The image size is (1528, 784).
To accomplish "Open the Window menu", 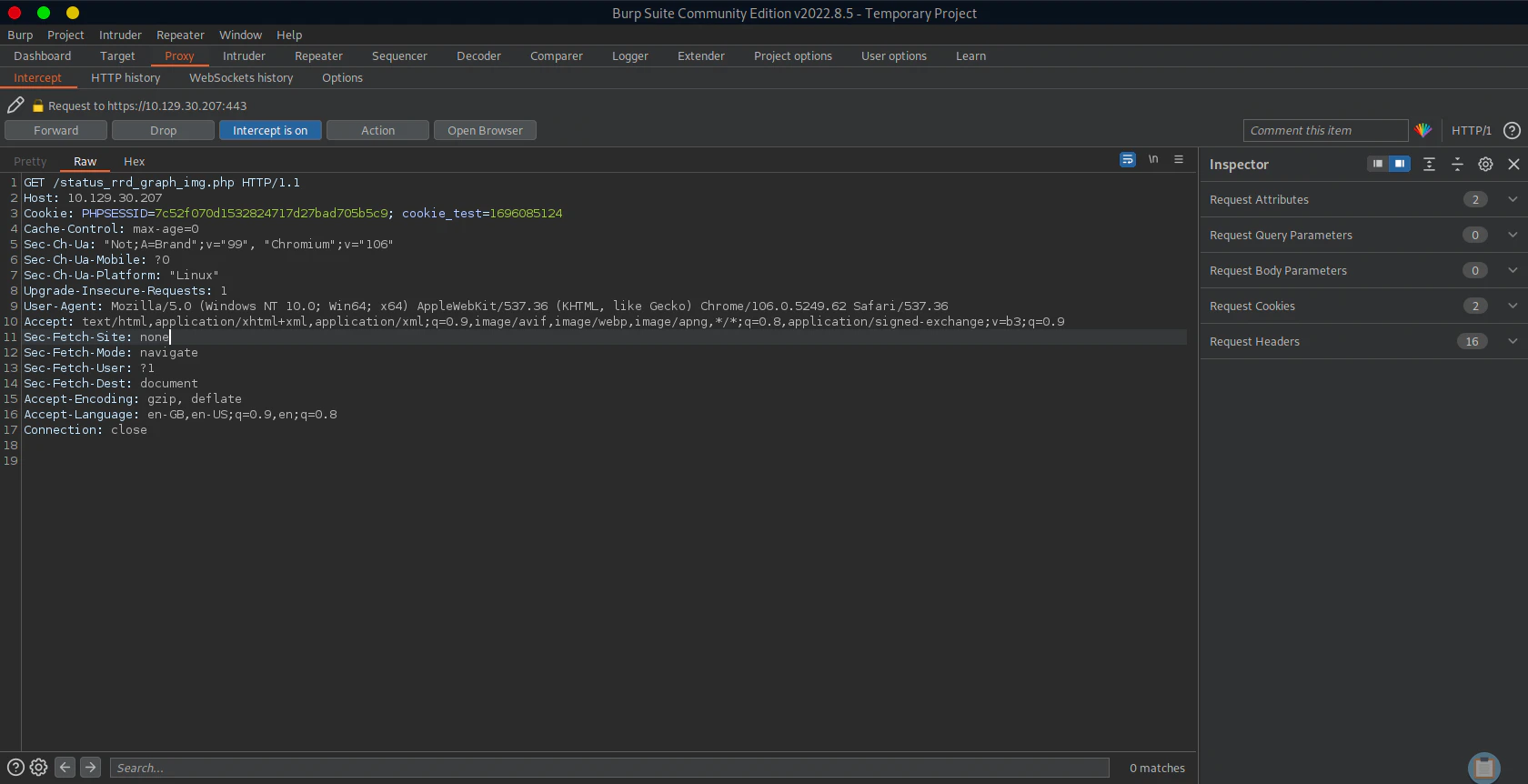I will 240,35.
